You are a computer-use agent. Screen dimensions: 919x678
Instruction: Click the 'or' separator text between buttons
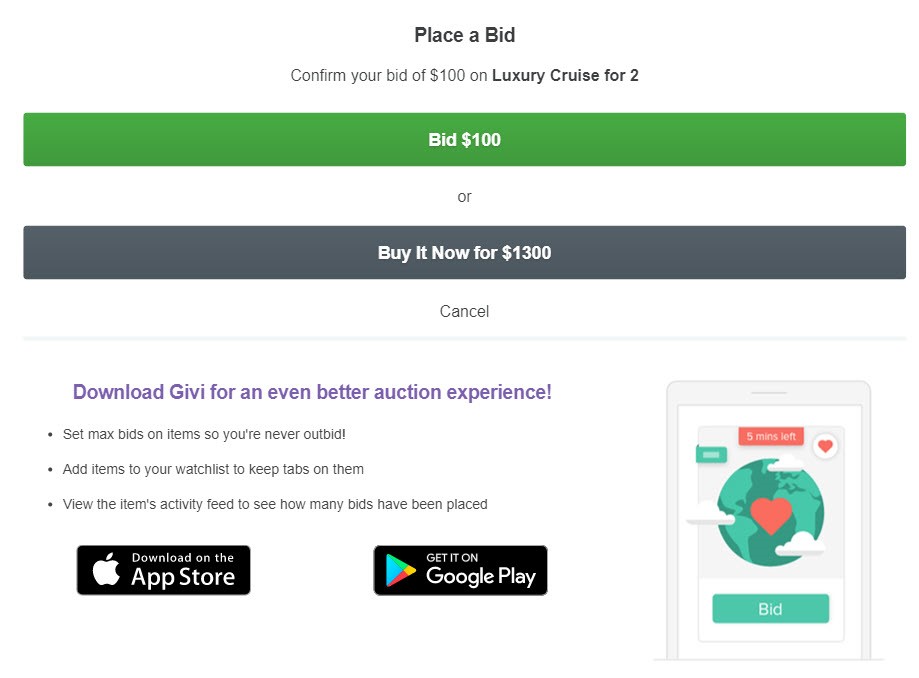click(x=464, y=197)
